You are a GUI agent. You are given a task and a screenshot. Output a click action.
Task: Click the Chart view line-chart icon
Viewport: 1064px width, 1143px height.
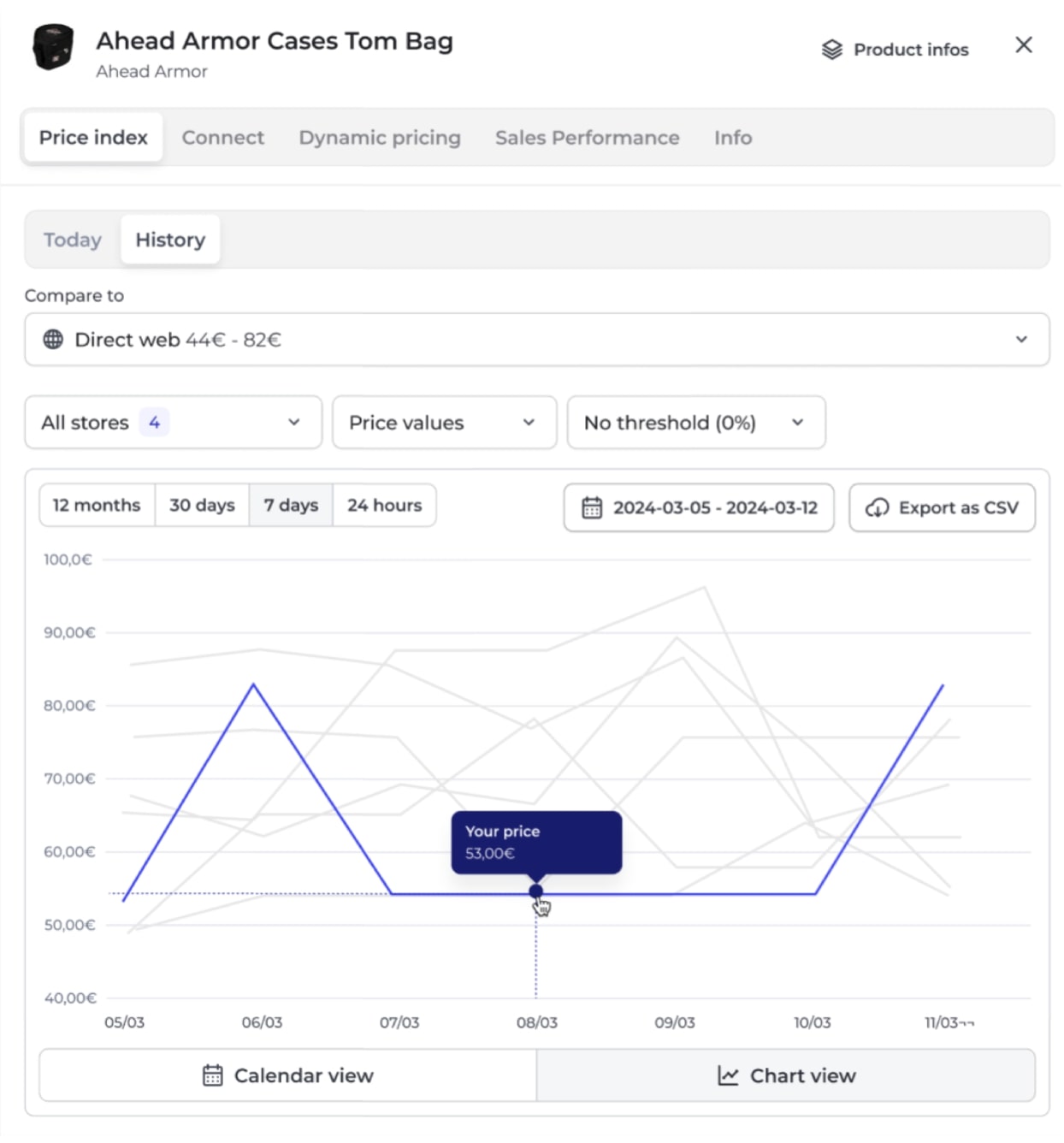tap(728, 1075)
